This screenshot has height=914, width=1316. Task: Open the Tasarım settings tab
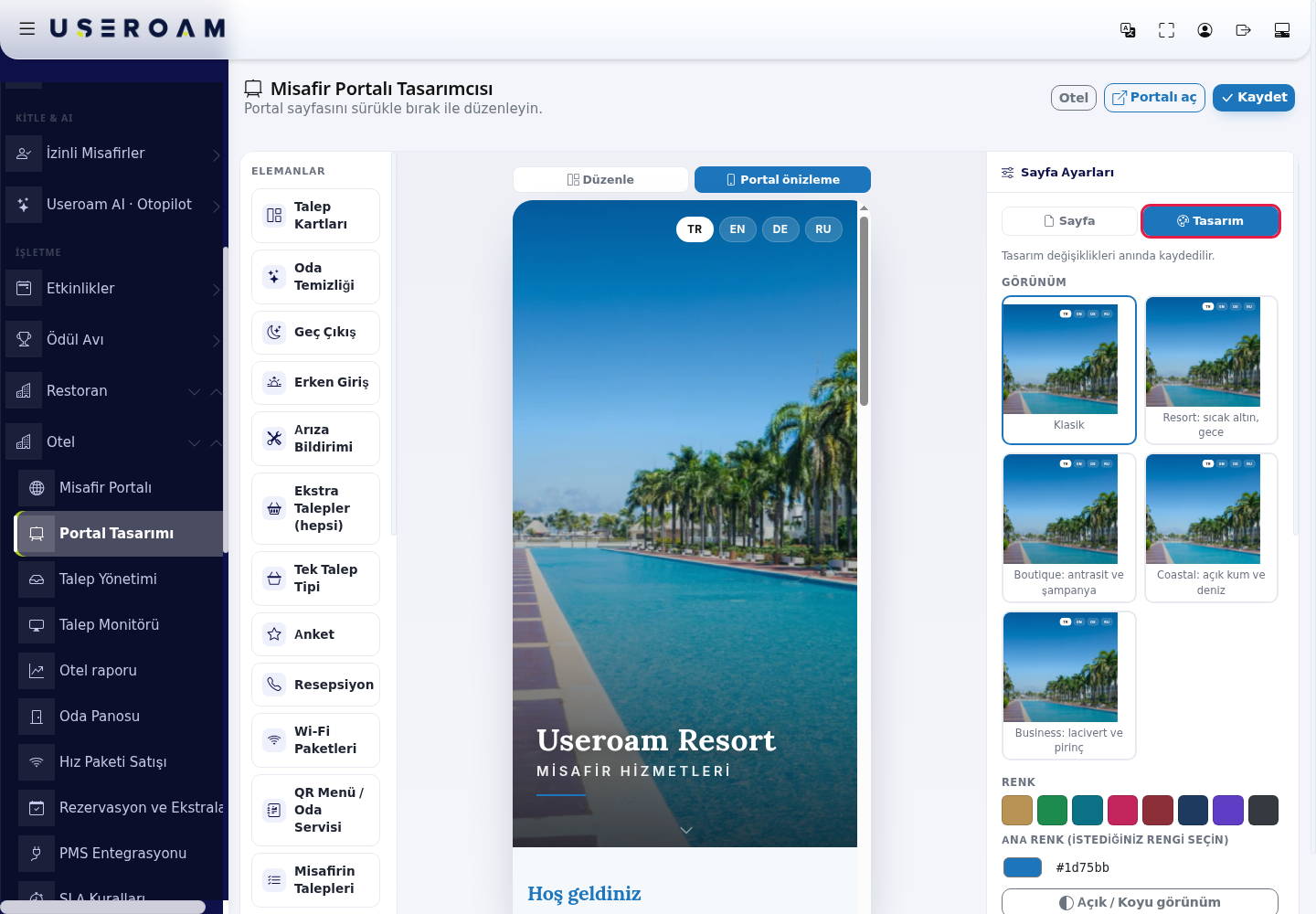coord(1210,221)
